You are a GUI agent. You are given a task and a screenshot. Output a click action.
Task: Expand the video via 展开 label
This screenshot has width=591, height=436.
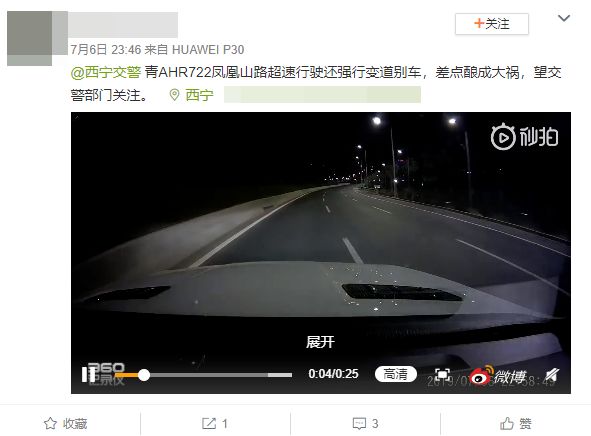(x=320, y=342)
